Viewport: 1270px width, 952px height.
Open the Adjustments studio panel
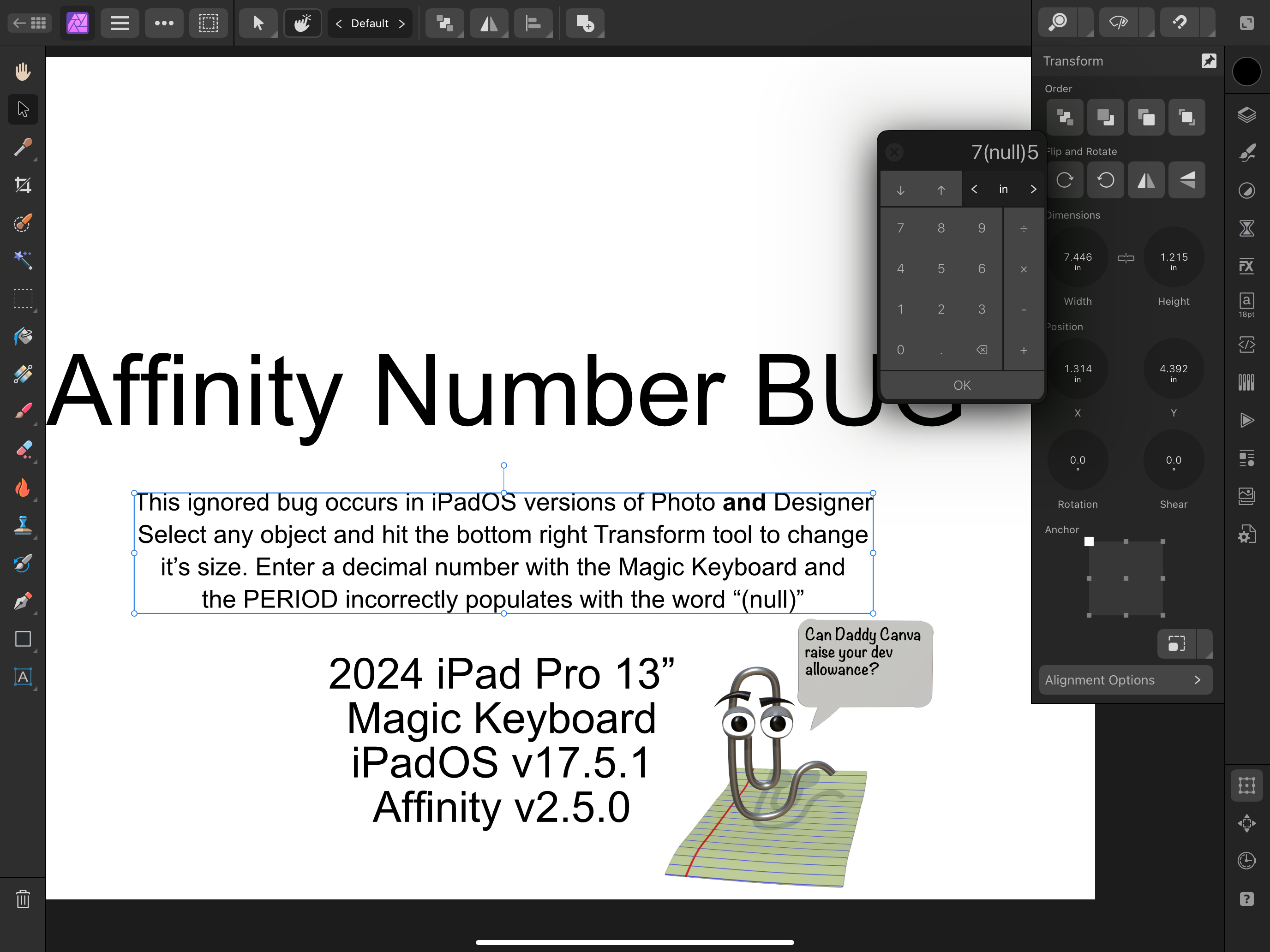(x=1246, y=190)
